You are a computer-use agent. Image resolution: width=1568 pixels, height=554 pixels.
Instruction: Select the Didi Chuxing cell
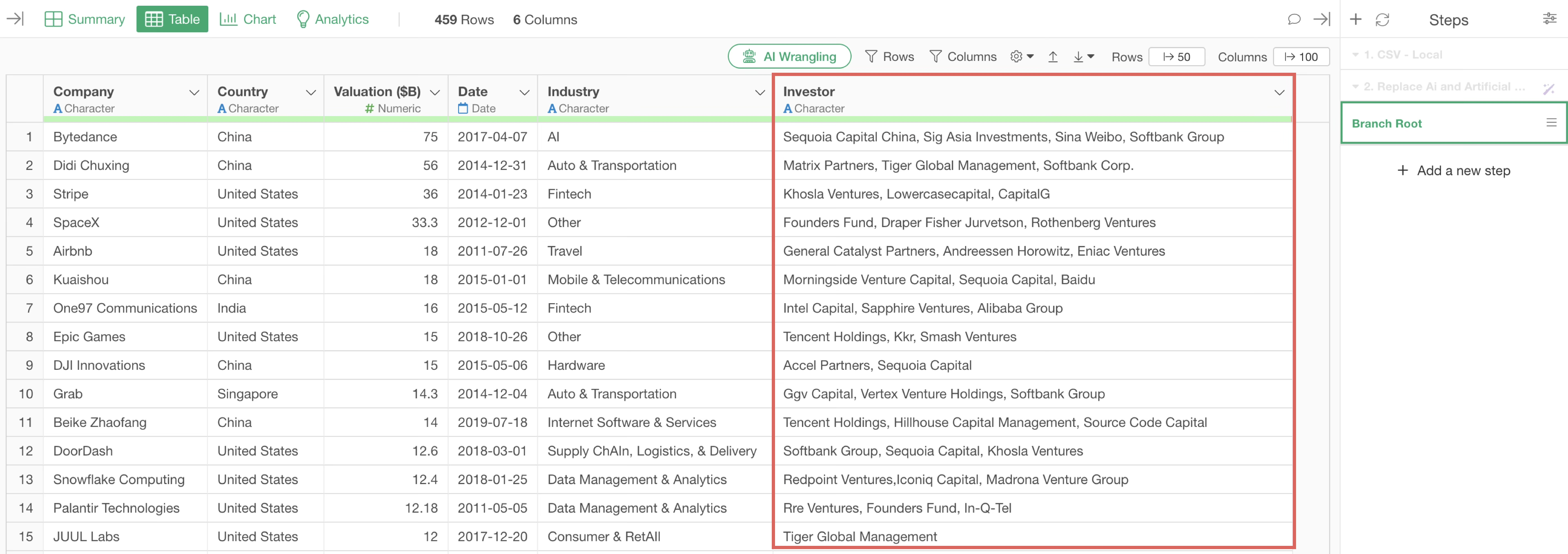[125, 165]
